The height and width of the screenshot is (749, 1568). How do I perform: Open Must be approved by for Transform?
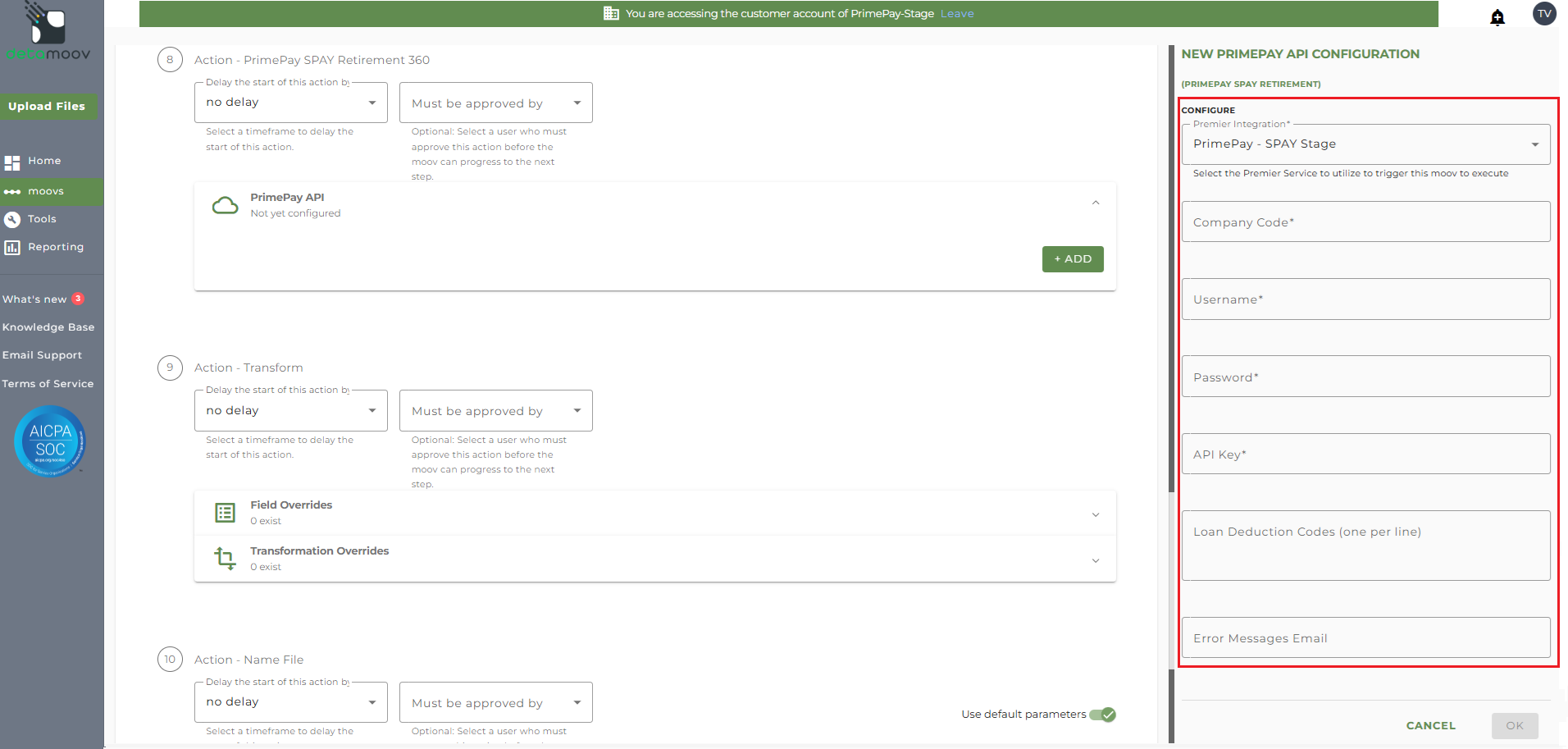click(496, 410)
